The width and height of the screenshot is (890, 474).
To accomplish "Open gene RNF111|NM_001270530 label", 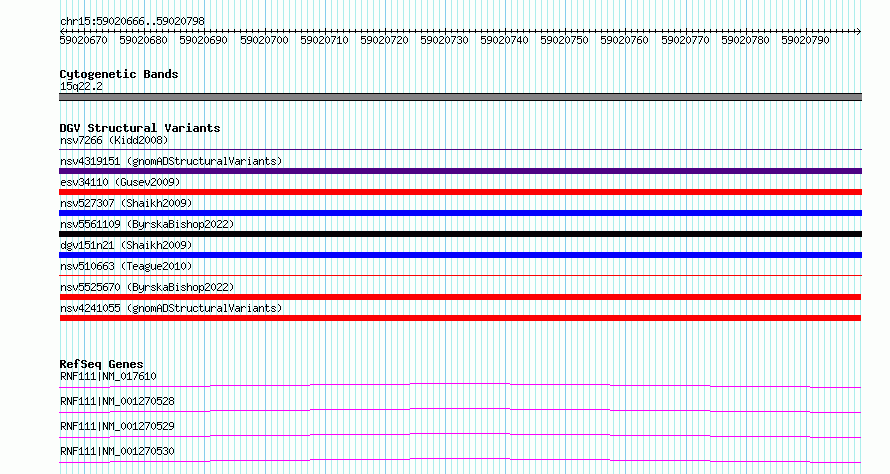I will 117,451.
